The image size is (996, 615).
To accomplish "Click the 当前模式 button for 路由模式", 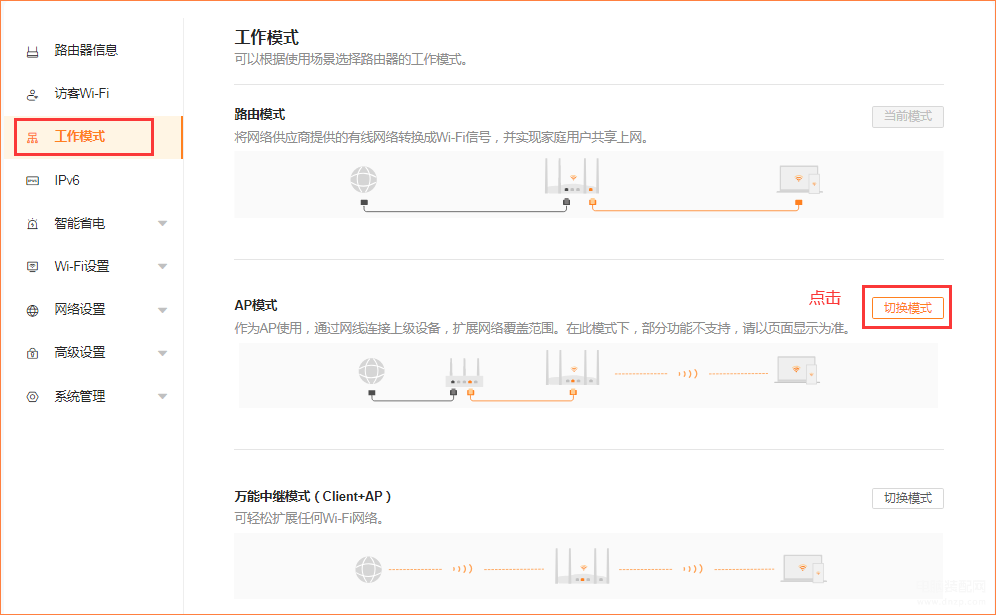I will [x=908, y=117].
